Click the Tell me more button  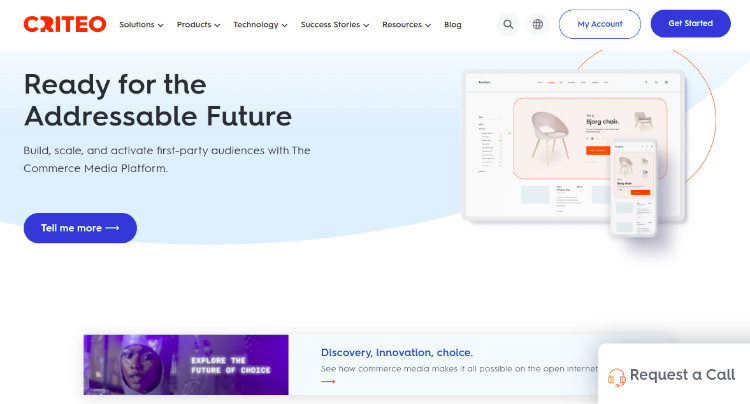[x=80, y=228]
